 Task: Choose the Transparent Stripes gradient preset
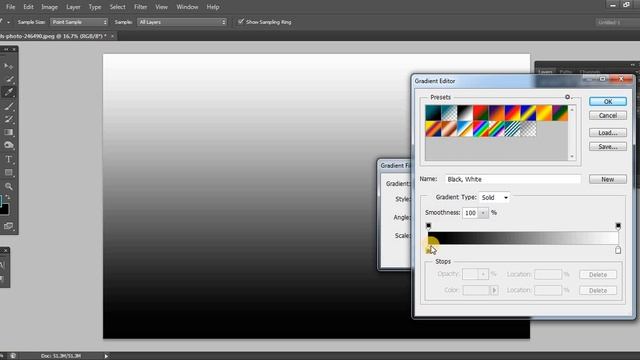pyautogui.click(x=513, y=129)
